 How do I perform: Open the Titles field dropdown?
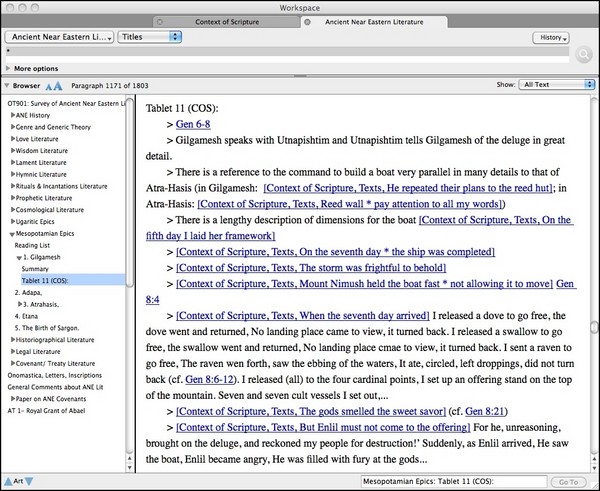pos(149,37)
